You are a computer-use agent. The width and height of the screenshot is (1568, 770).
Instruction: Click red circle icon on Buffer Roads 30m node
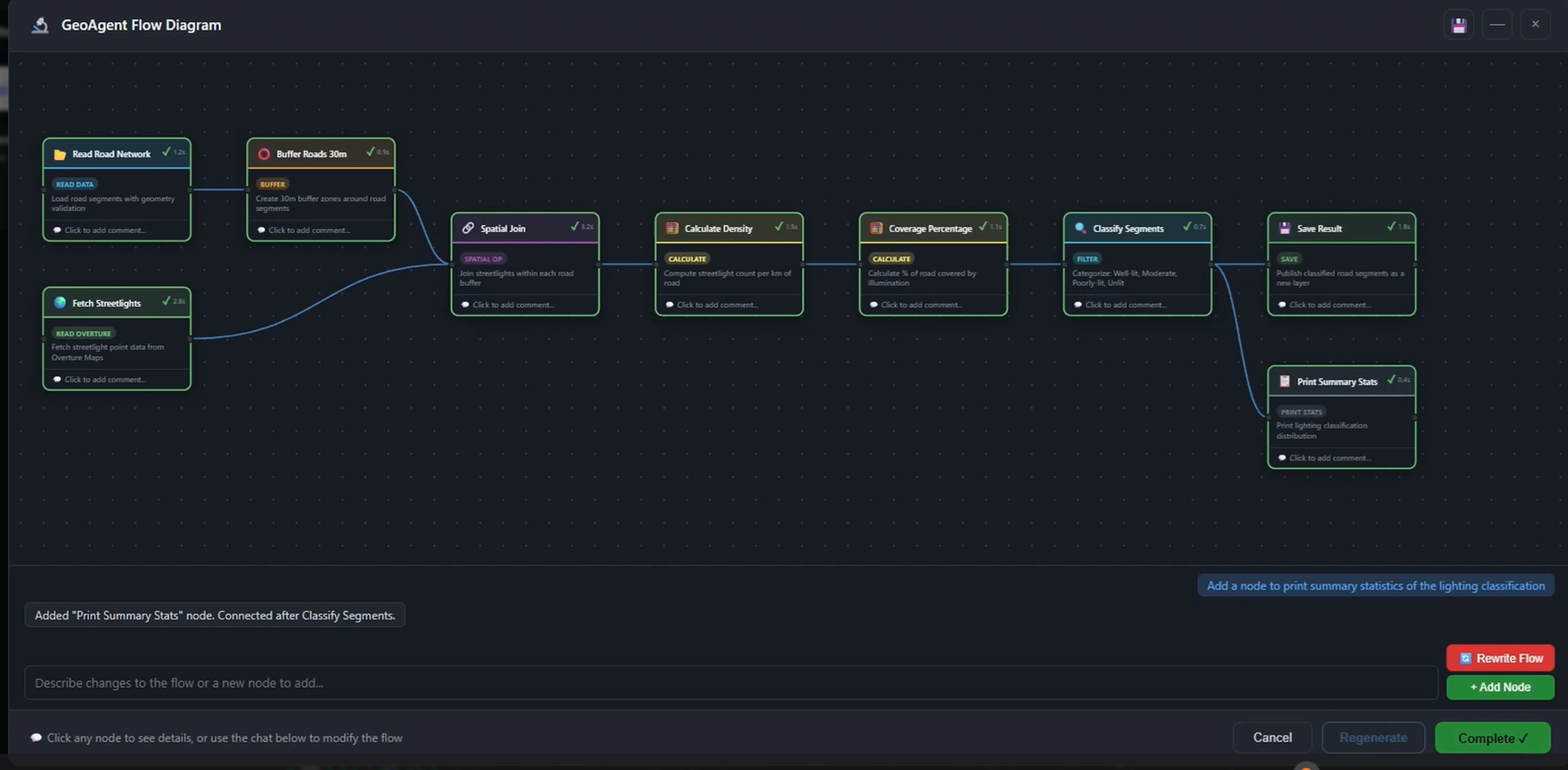263,154
